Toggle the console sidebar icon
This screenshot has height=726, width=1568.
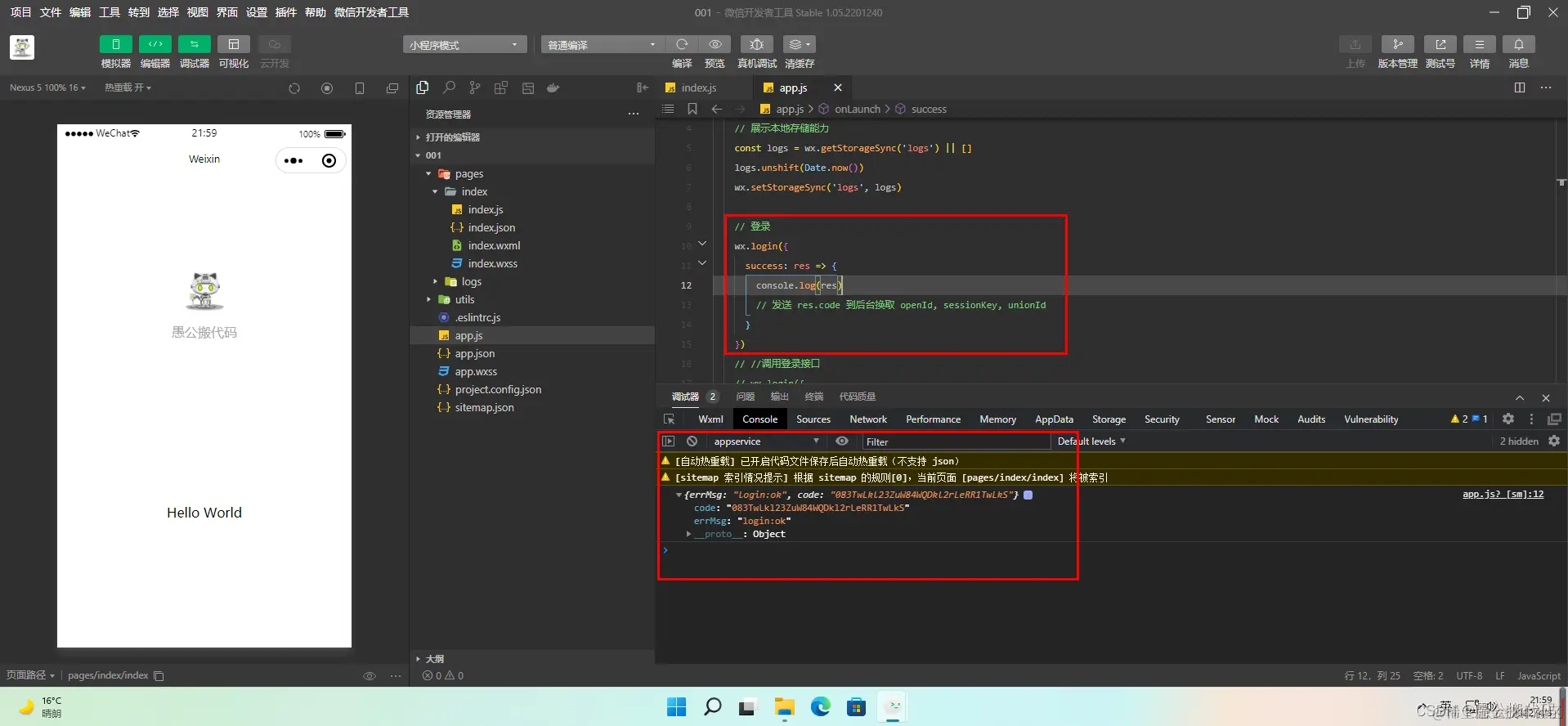pos(669,441)
